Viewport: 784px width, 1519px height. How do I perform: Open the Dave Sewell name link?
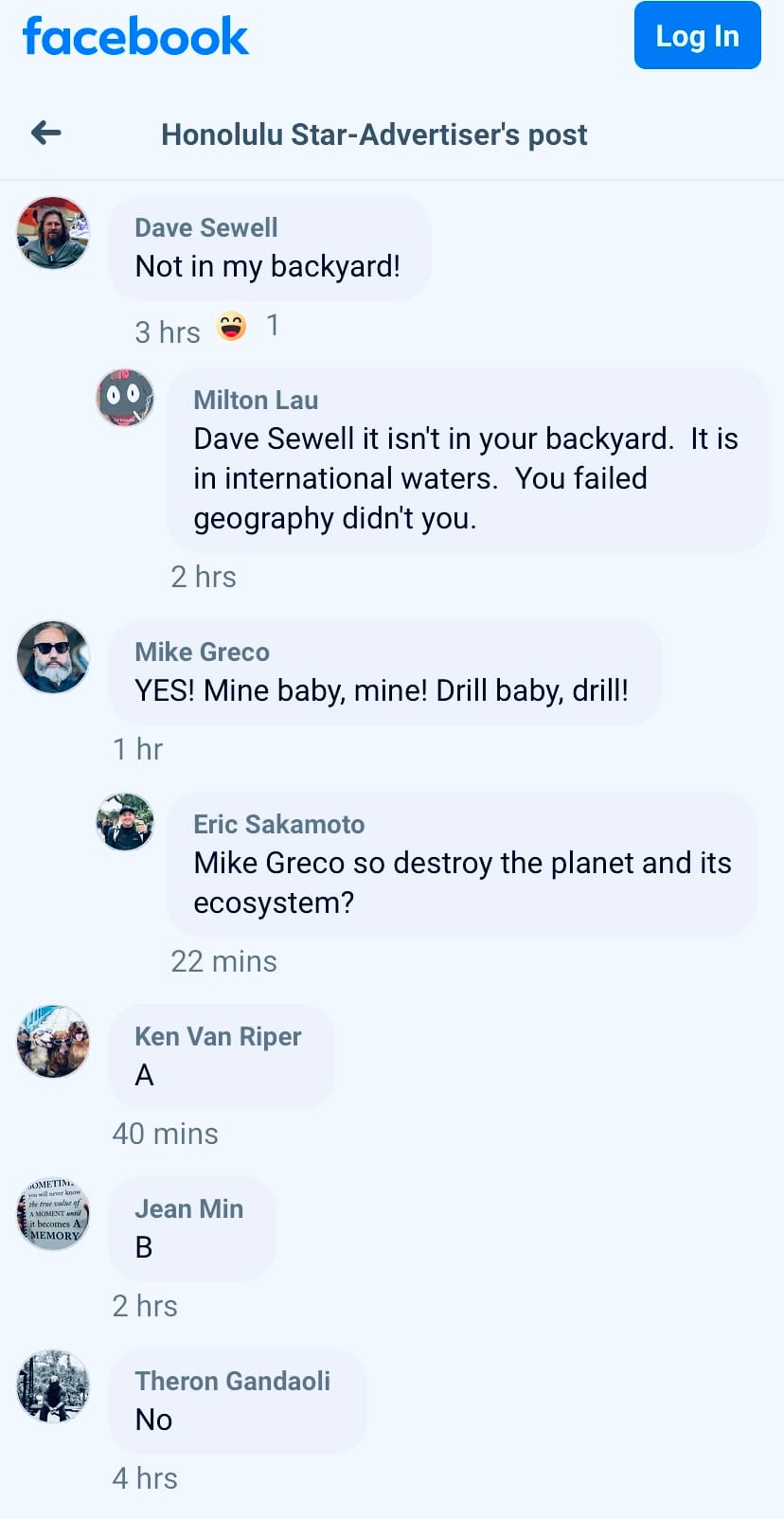point(206,227)
